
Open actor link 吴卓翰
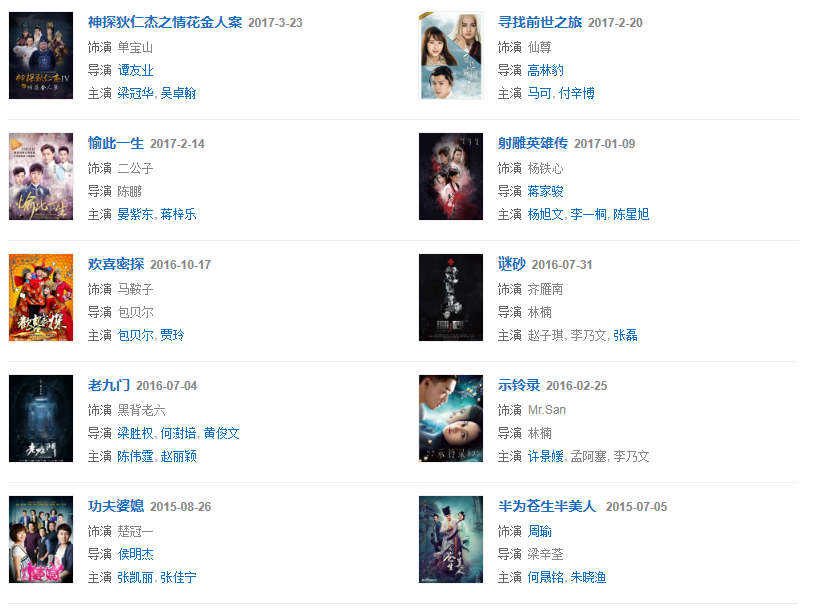coord(178,93)
